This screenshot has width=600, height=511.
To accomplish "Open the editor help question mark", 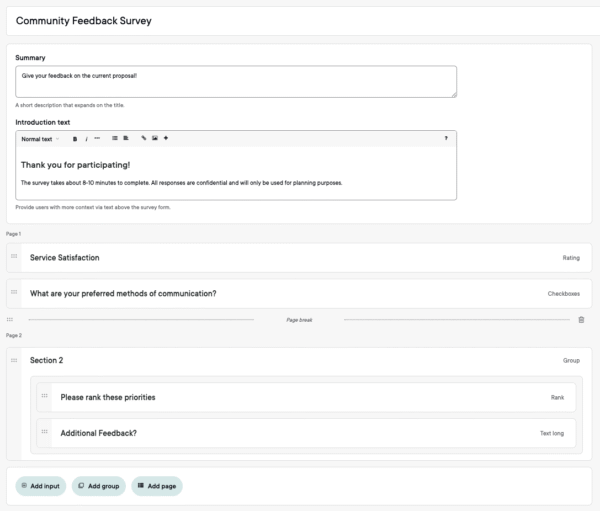I will click(445, 139).
